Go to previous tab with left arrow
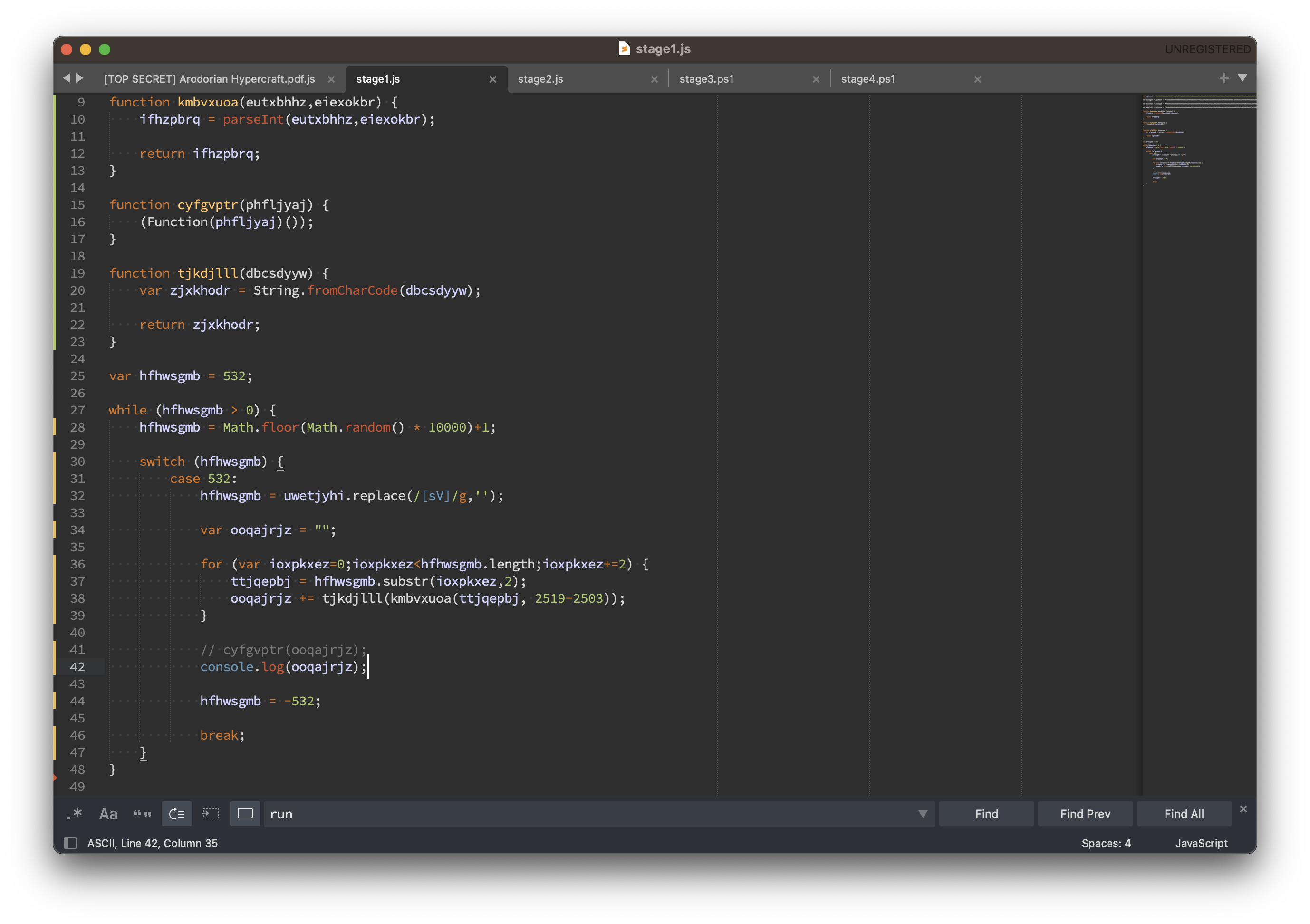This screenshot has height=924, width=1310. pyautogui.click(x=67, y=78)
